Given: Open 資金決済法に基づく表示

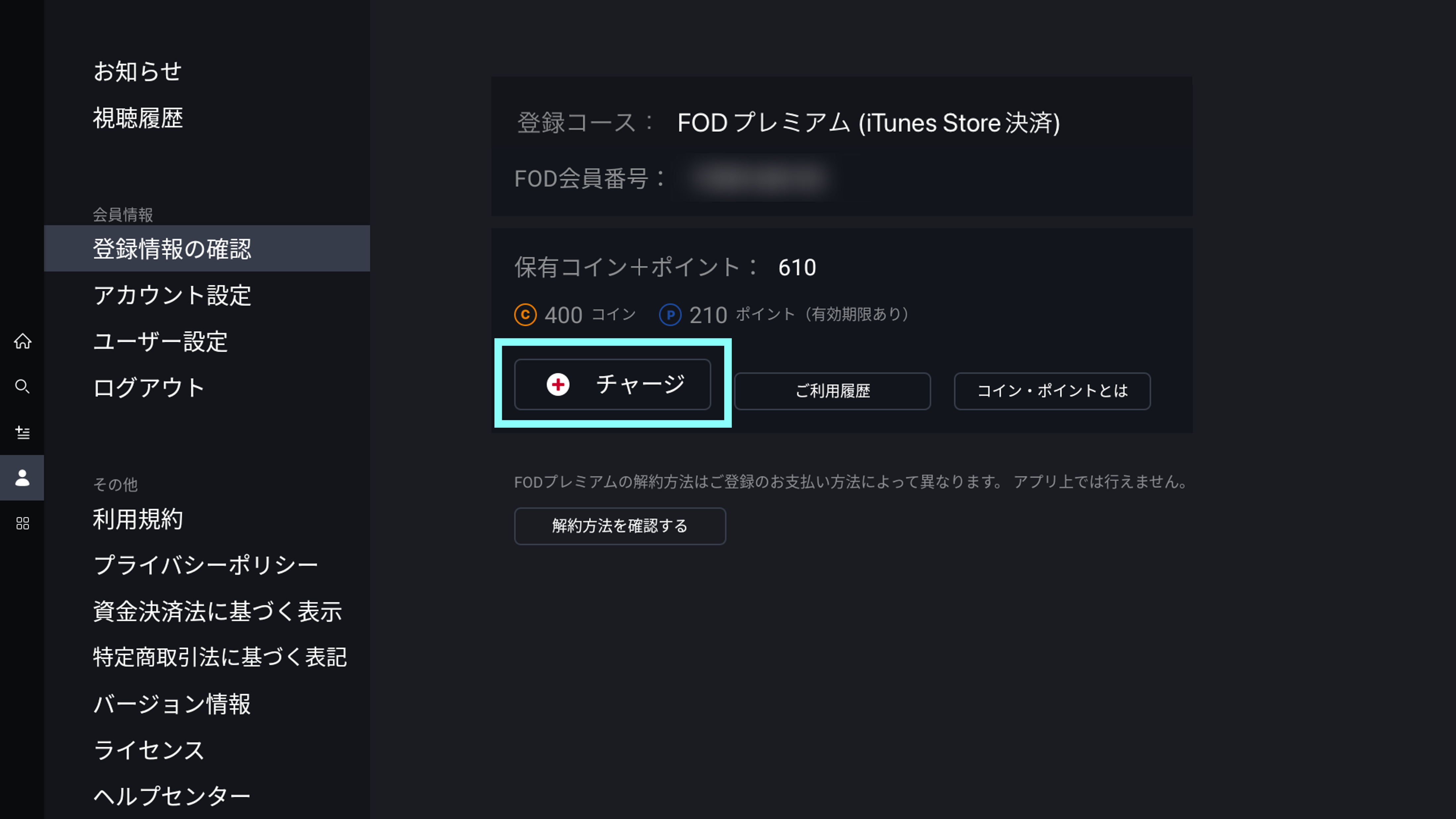Looking at the screenshot, I should (218, 612).
